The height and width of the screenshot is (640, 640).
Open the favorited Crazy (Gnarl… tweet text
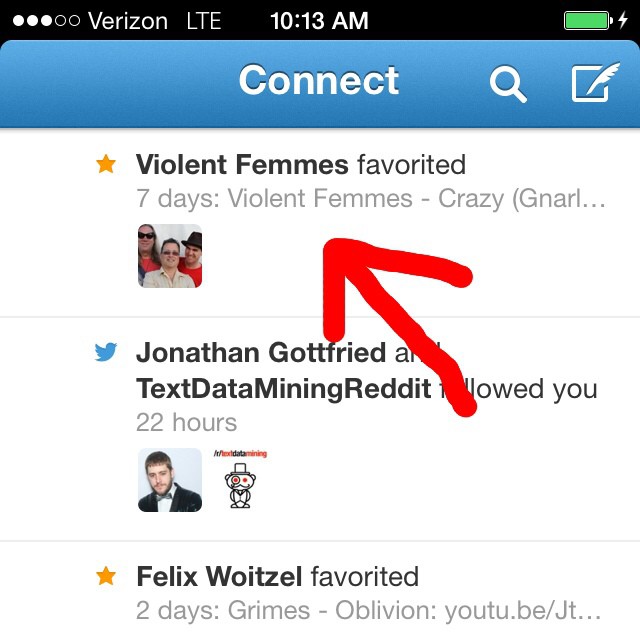[371, 199]
